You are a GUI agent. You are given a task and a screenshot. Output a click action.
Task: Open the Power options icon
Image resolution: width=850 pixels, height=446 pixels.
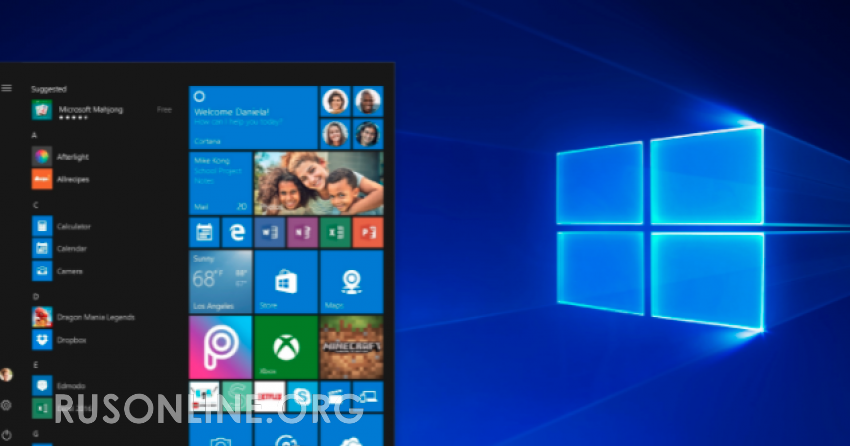(x=7, y=435)
